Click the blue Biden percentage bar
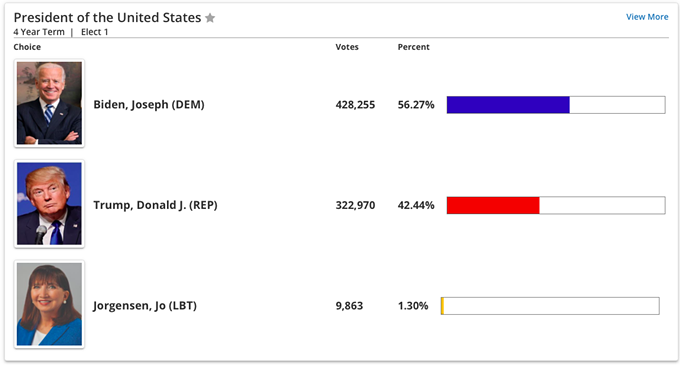The width and height of the screenshot is (680, 365). coord(508,105)
